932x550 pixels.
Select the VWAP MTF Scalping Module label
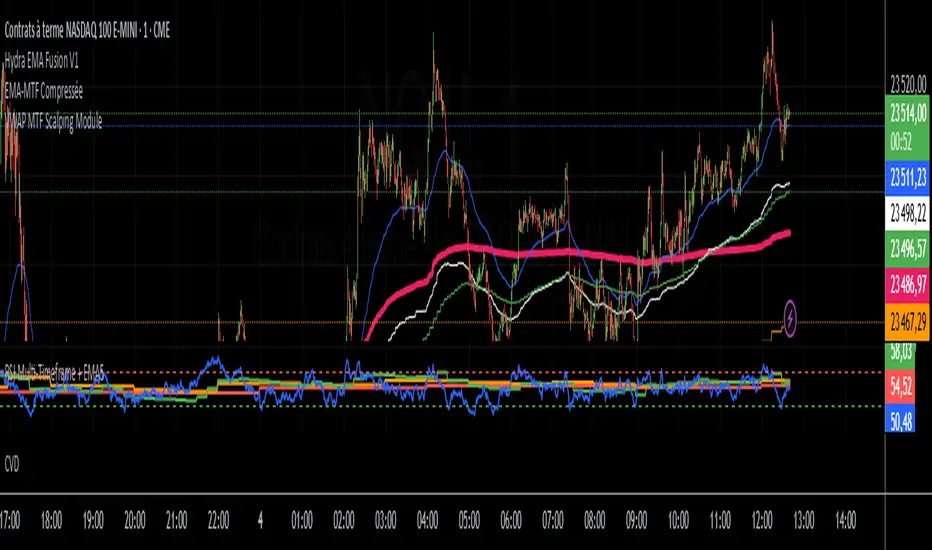(x=53, y=121)
